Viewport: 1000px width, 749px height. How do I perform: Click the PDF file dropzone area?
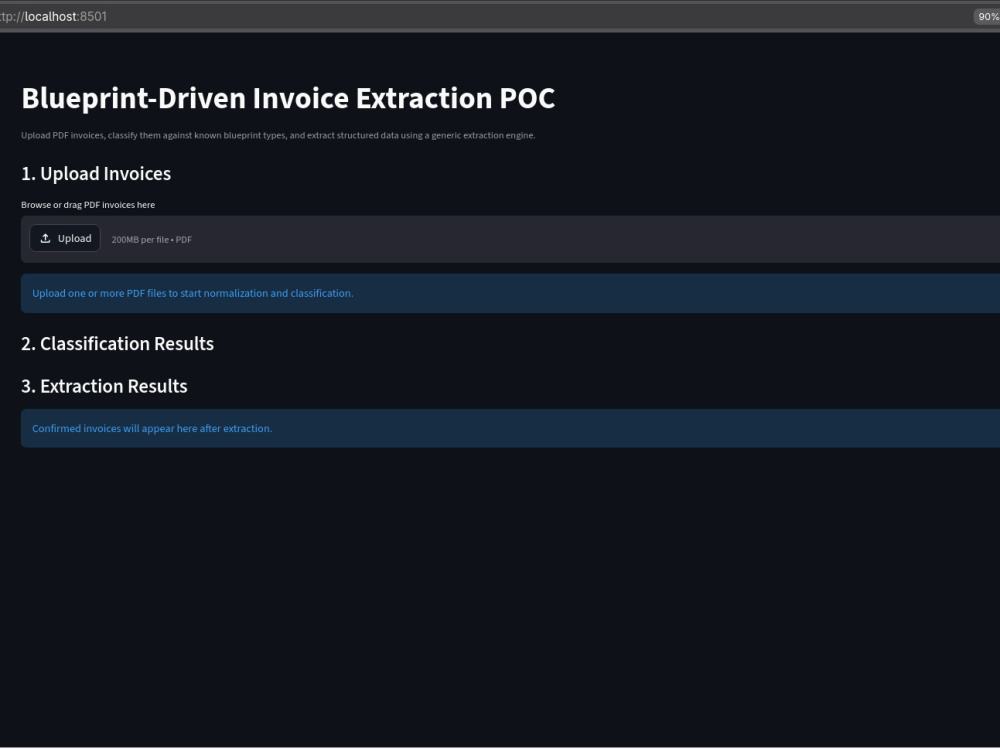click(x=510, y=239)
